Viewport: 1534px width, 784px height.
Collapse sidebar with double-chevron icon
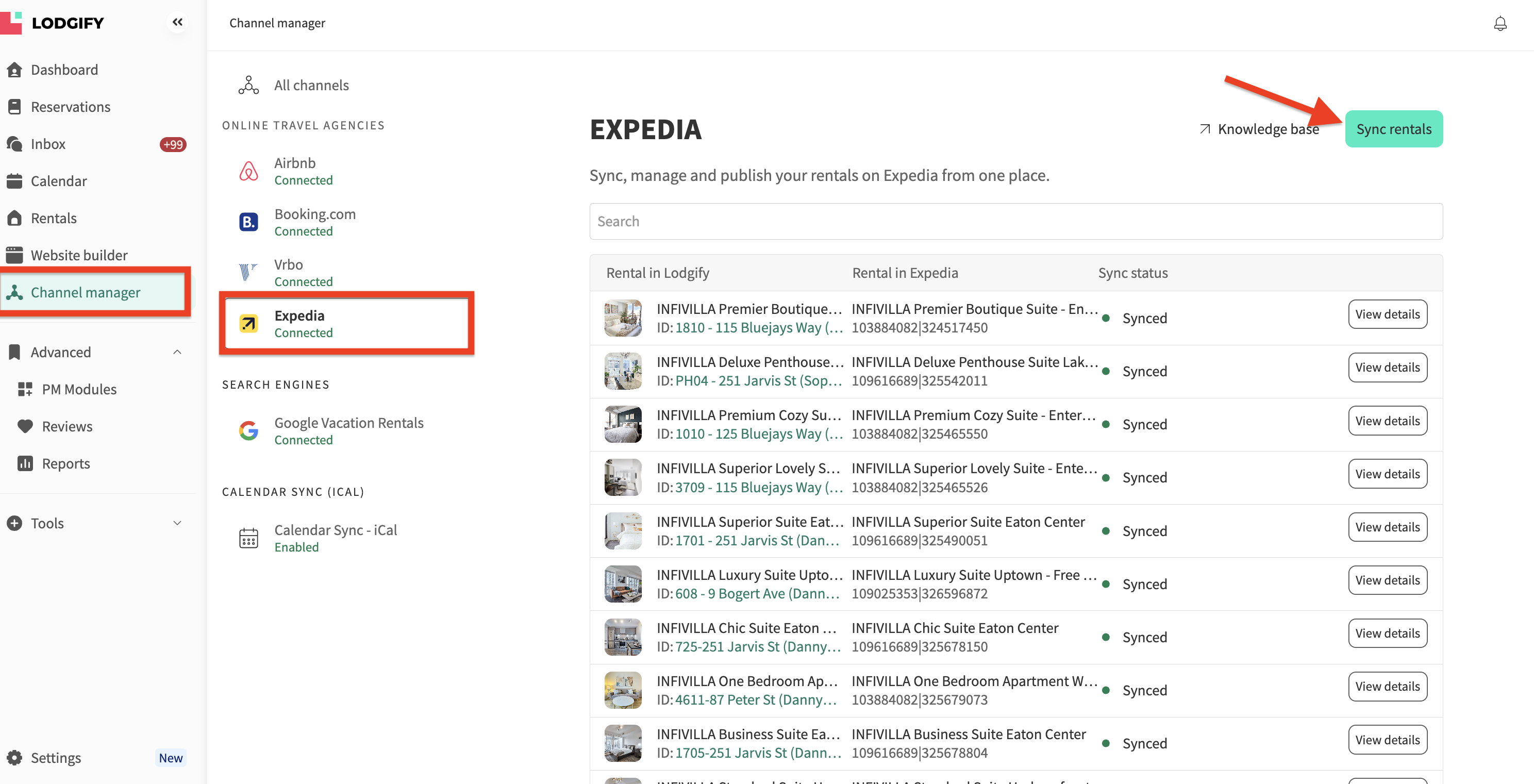177,22
